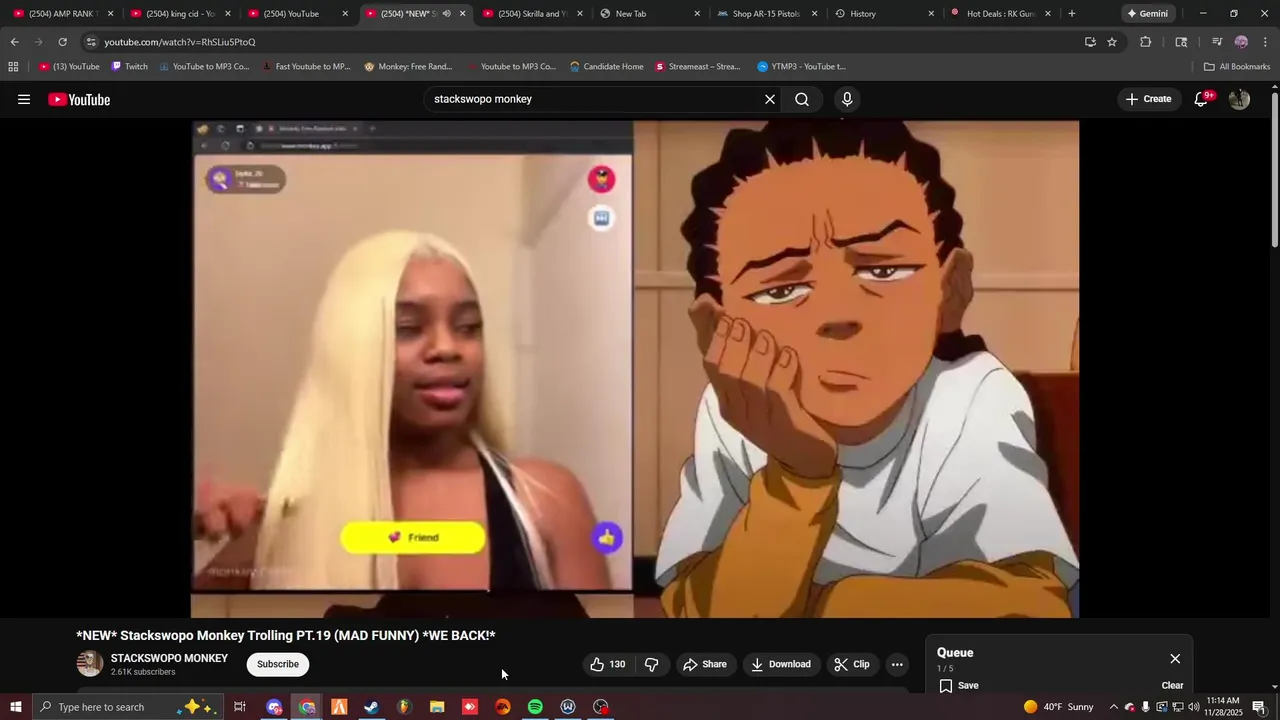Save the queue to a playlist
Screen dimensions: 1280x720
[x=958, y=686]
